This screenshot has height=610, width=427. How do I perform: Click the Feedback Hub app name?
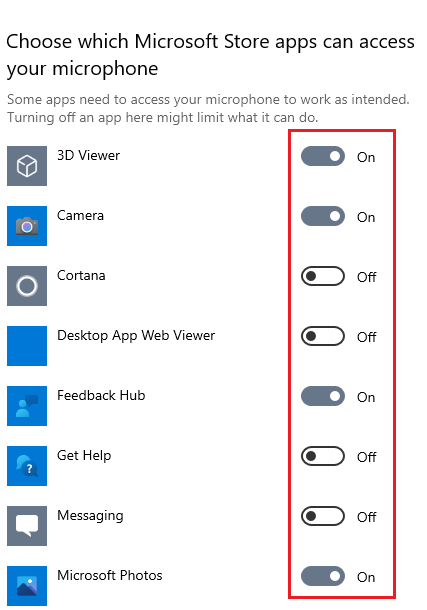click(x=101, y=395)
